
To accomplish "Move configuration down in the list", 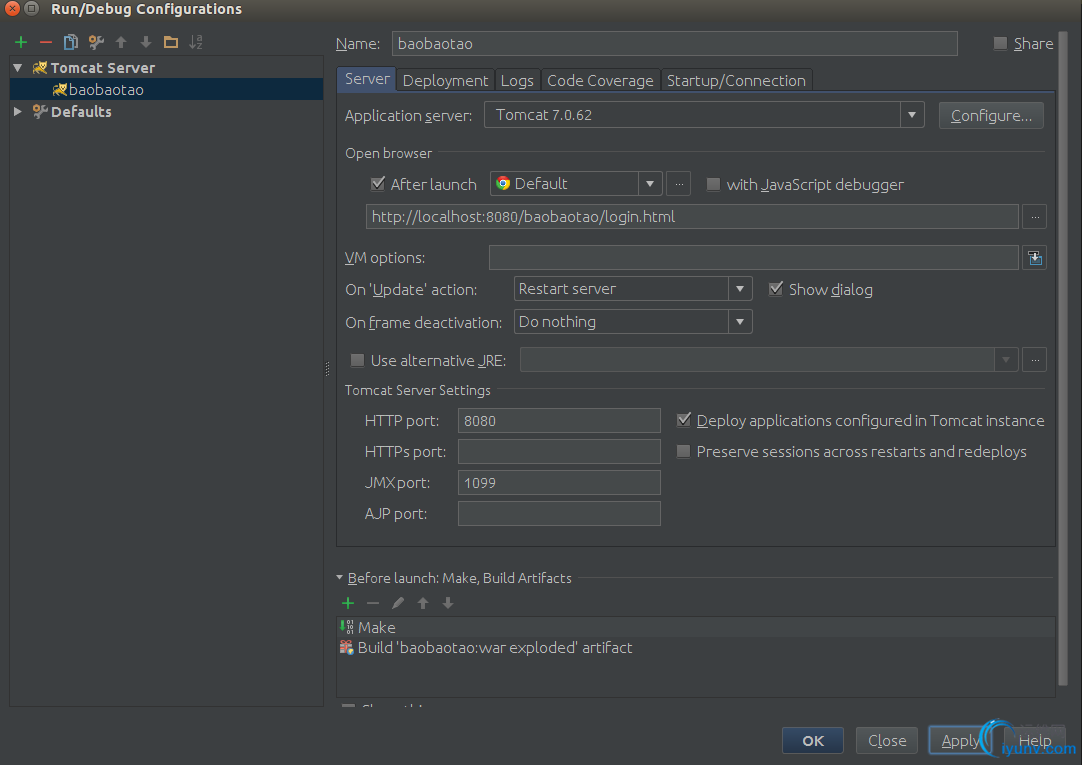I will pos(146,42).
